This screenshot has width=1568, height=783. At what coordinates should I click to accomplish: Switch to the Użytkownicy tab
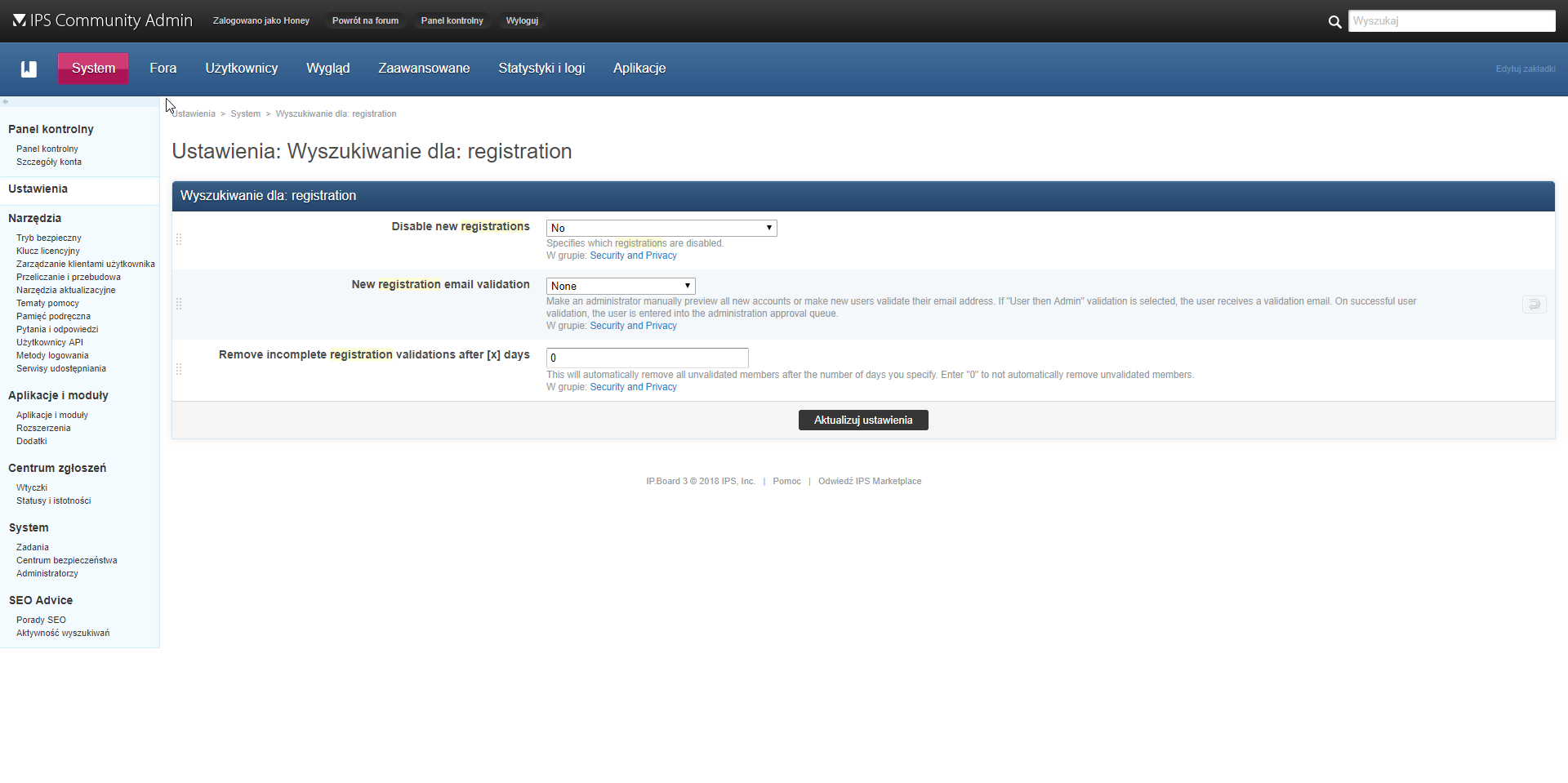(x=241, y=69)
